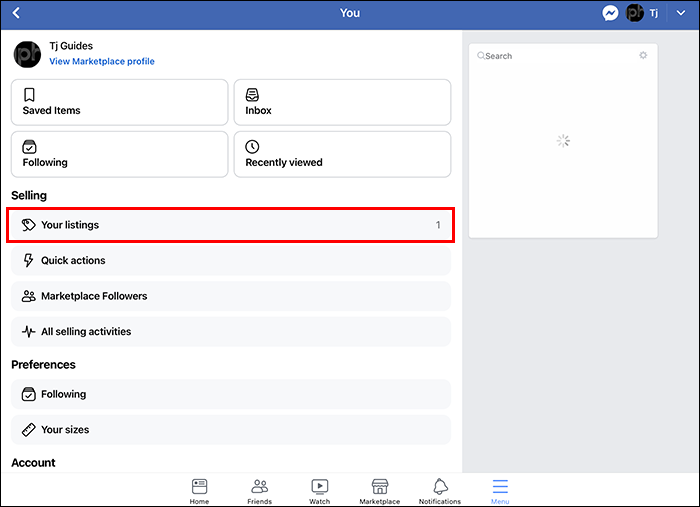Open Notifications tab
Viewport: 700px width, 507px height.
point(440,491)
